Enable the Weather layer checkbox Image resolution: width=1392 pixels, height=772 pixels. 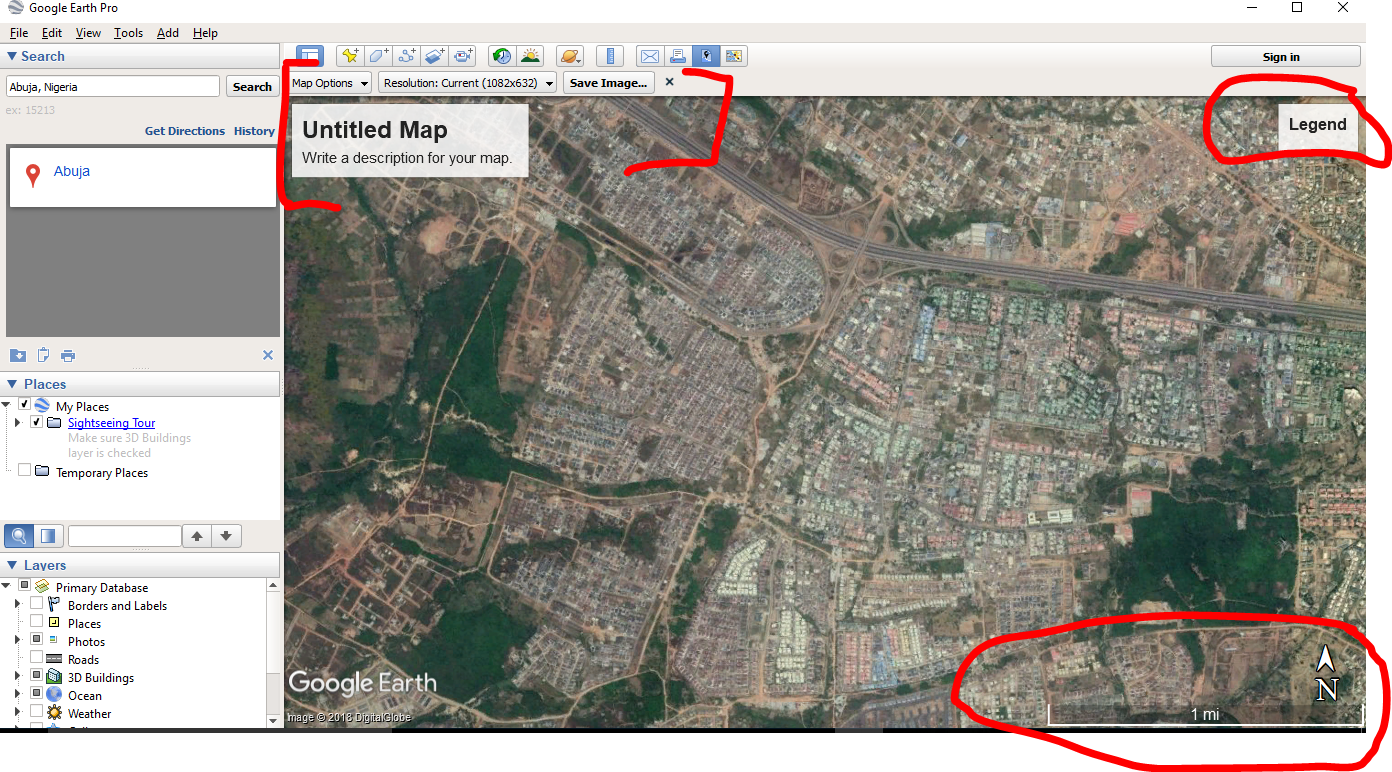(36, 712)
